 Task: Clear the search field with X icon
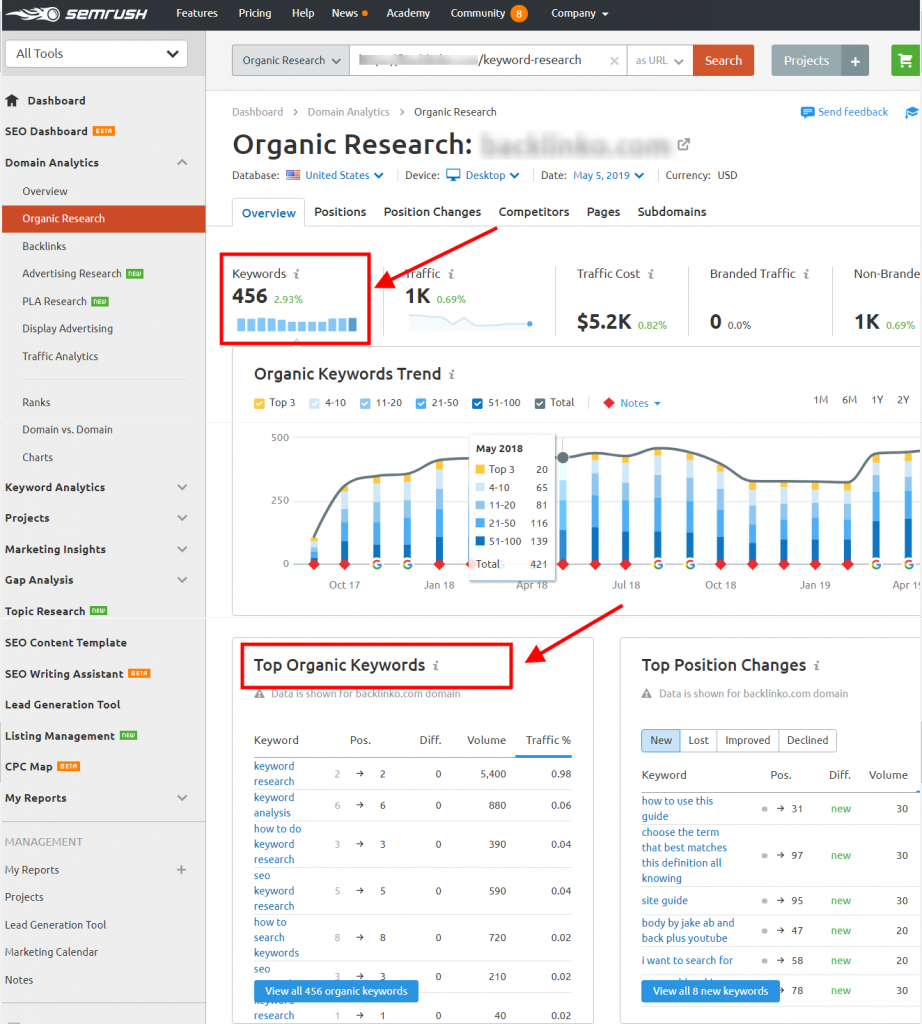point(614,61)
